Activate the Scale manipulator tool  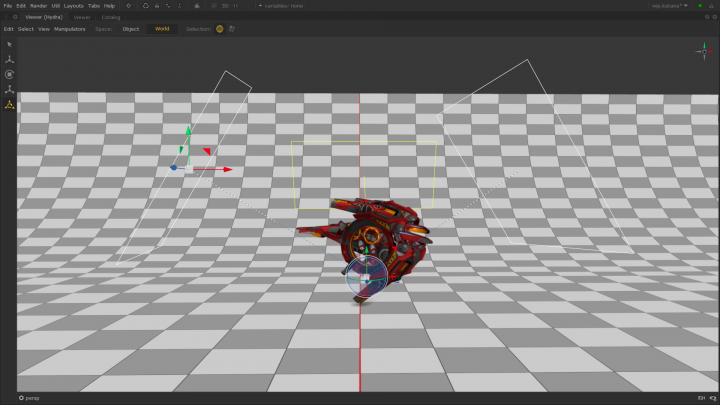[x=10, y=90]
